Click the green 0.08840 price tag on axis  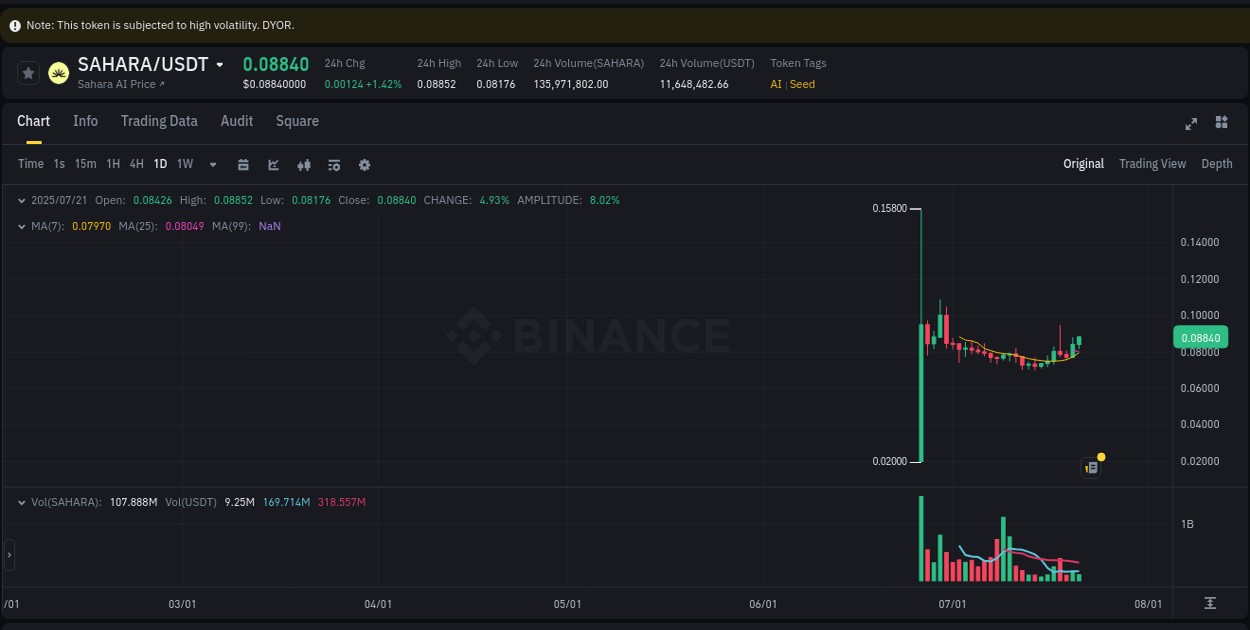(1199, 337)
